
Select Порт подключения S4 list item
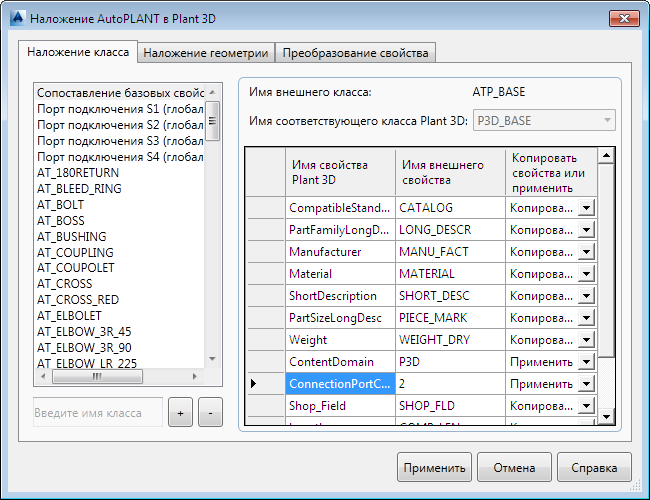point(120,157)
